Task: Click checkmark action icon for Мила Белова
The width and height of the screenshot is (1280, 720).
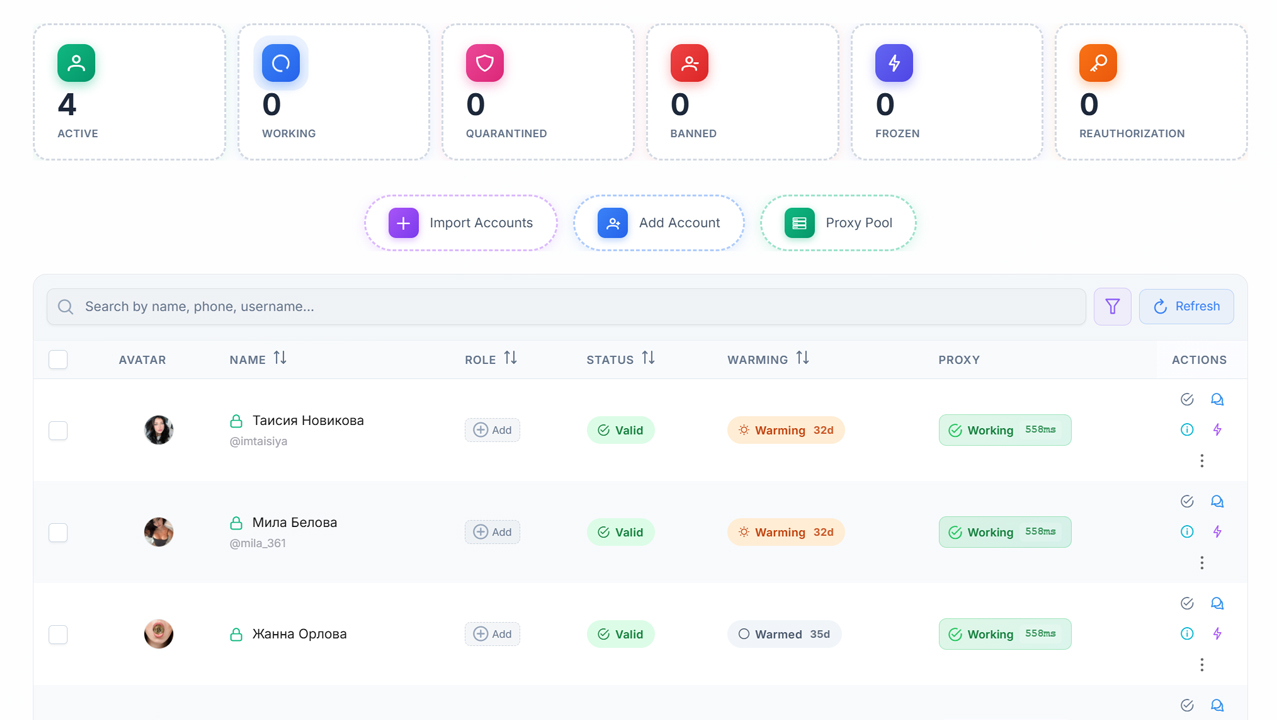Action: coord(1187,501)
